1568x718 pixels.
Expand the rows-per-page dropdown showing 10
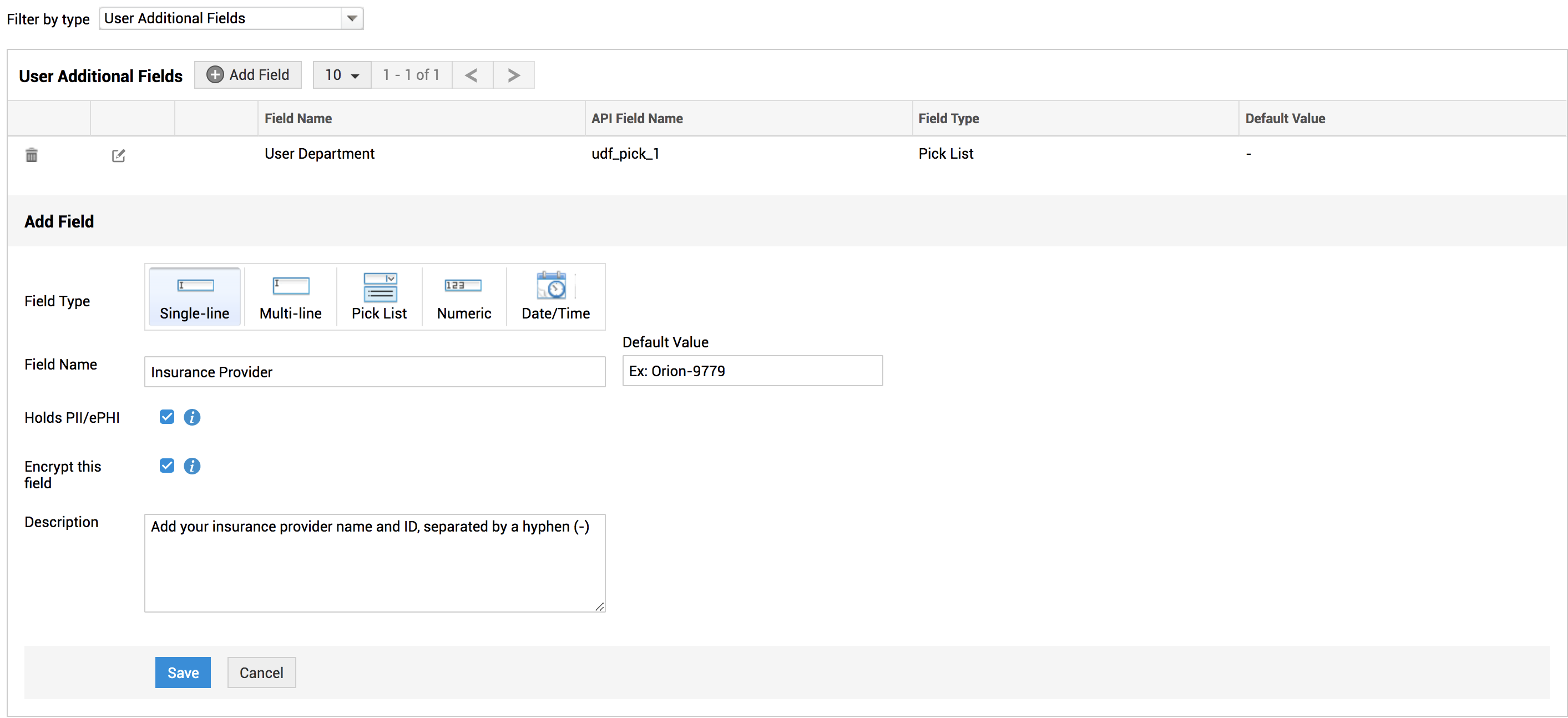pos(341,75)
